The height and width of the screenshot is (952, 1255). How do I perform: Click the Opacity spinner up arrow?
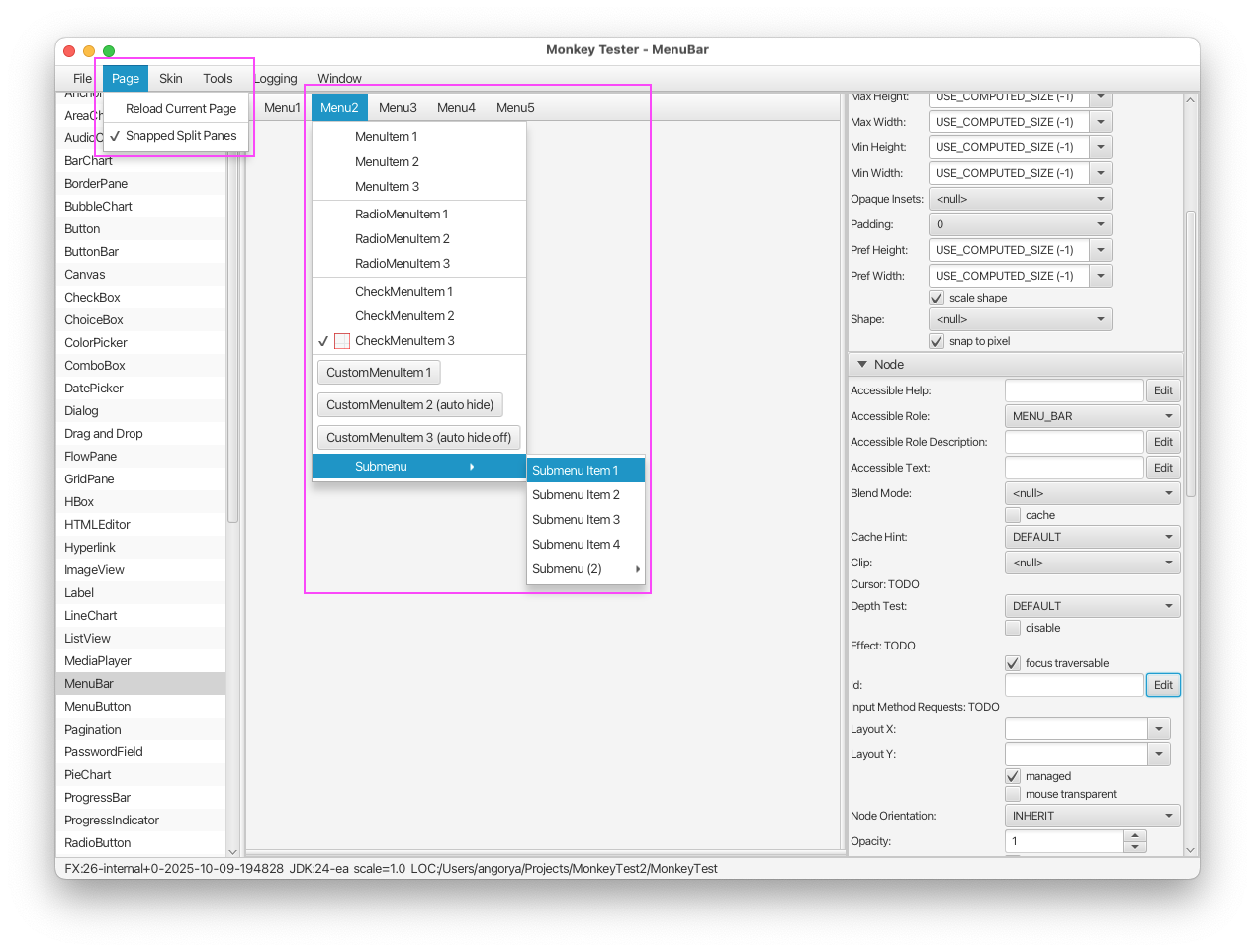tap(1136, 836)
